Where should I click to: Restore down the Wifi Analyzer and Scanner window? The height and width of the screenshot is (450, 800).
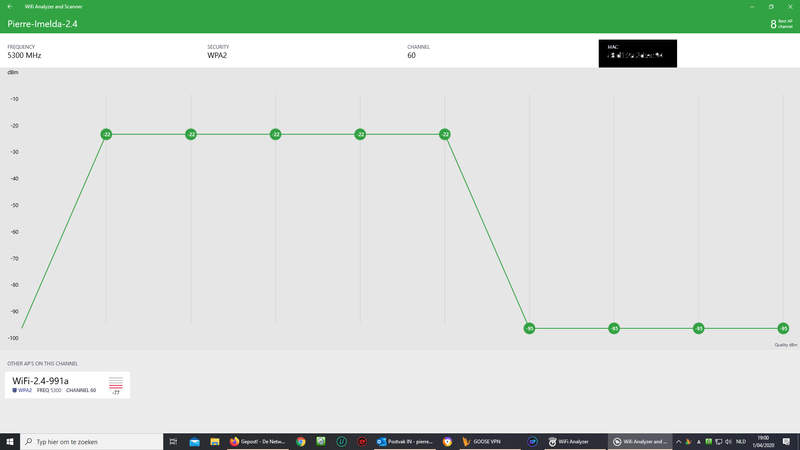(771, 7)
